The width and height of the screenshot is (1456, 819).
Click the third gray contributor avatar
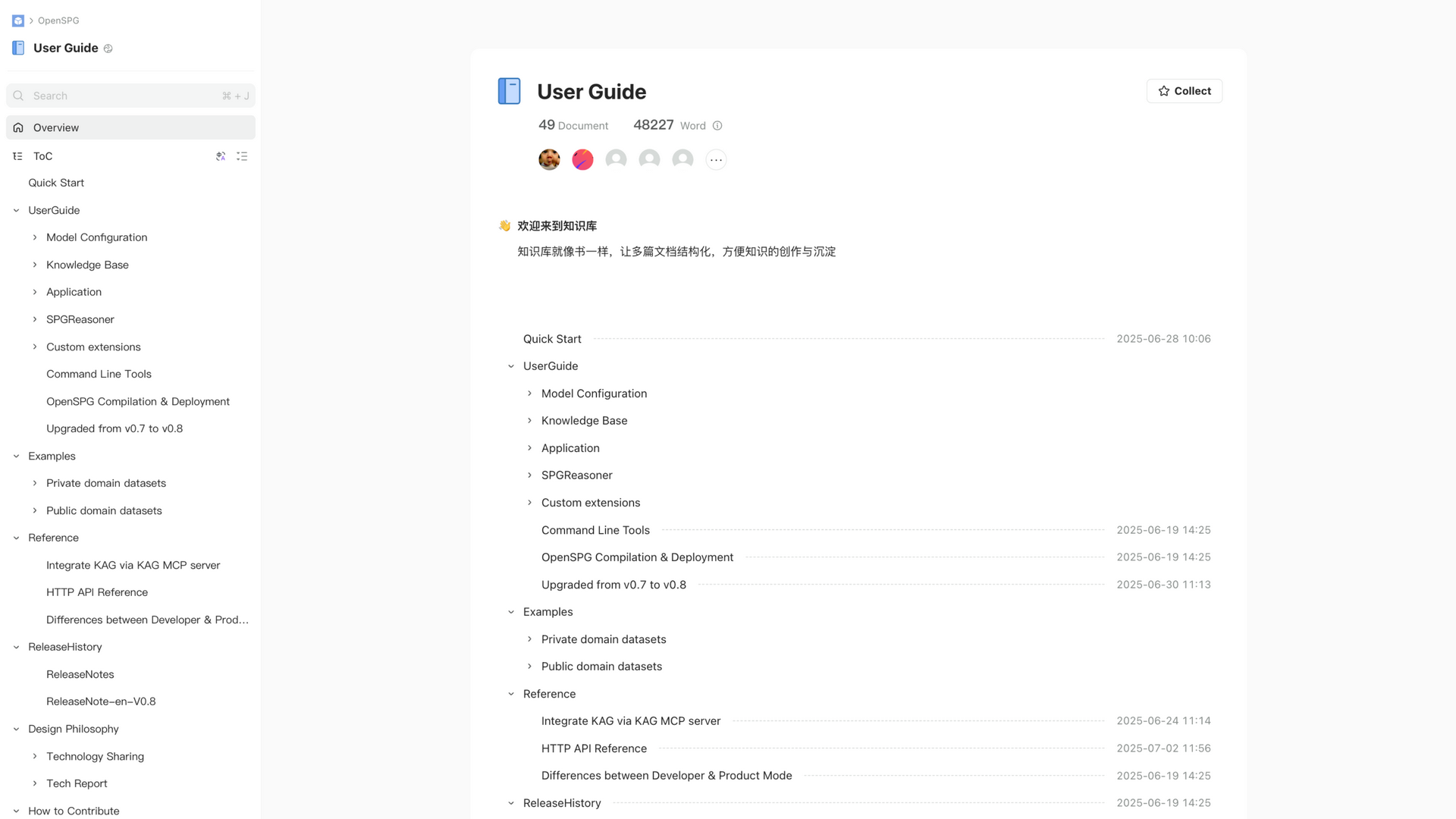coord(616,159)
